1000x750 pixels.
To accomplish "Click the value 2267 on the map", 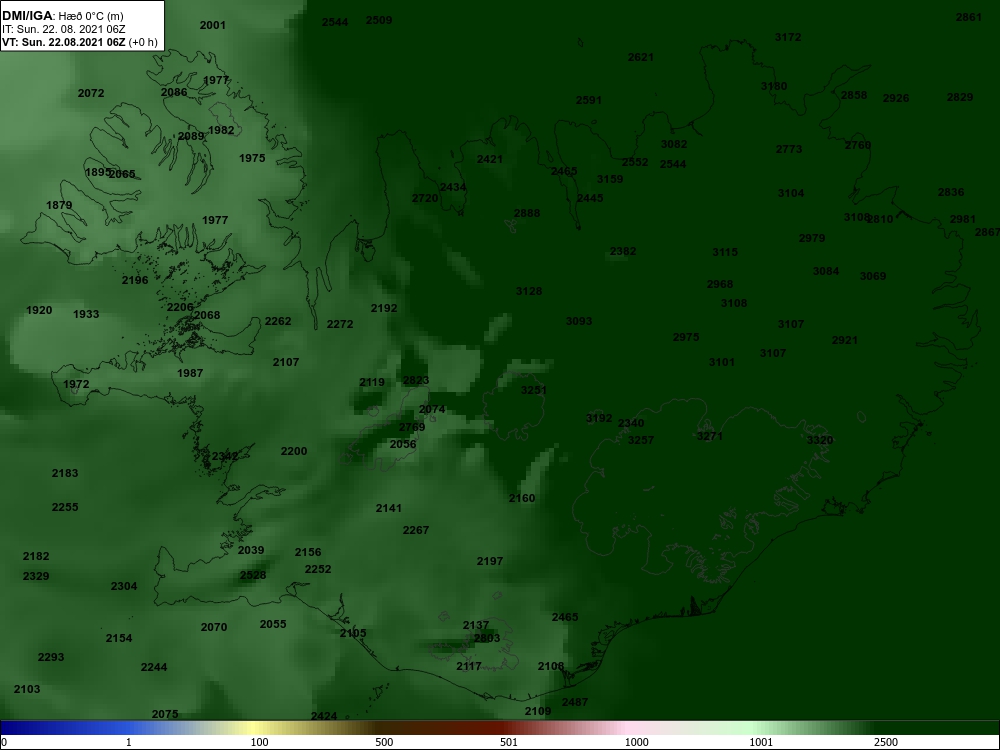I will [x=416, y=531].
